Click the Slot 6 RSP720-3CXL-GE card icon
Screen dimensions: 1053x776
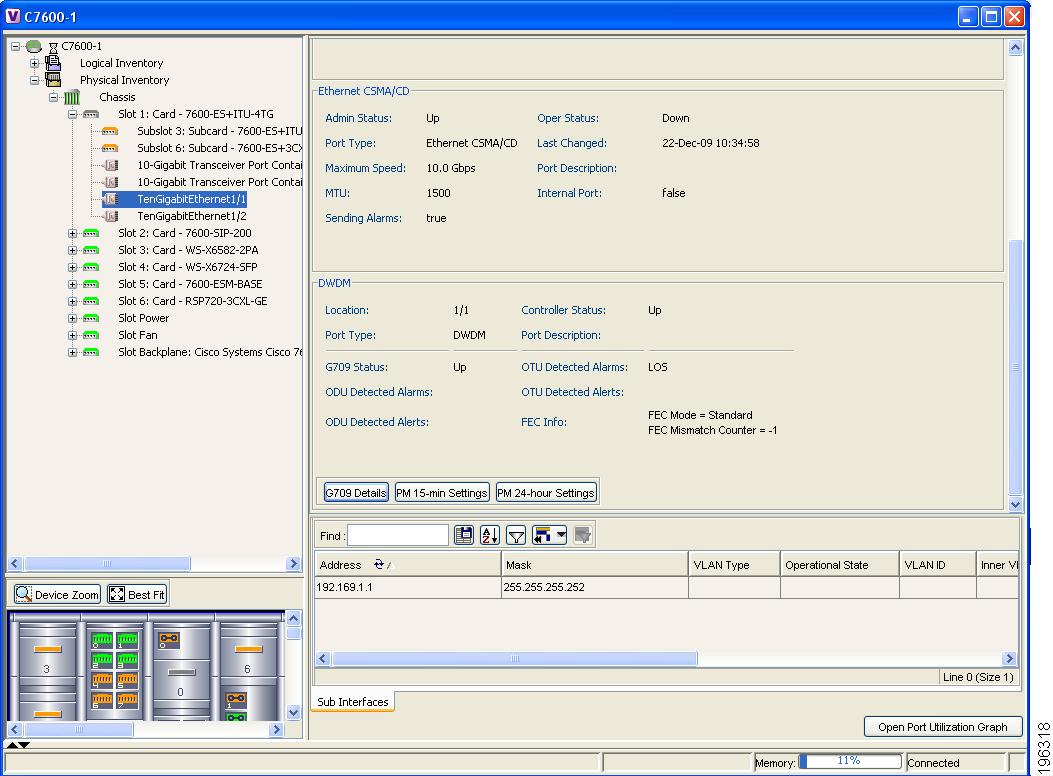pos(91,301)
